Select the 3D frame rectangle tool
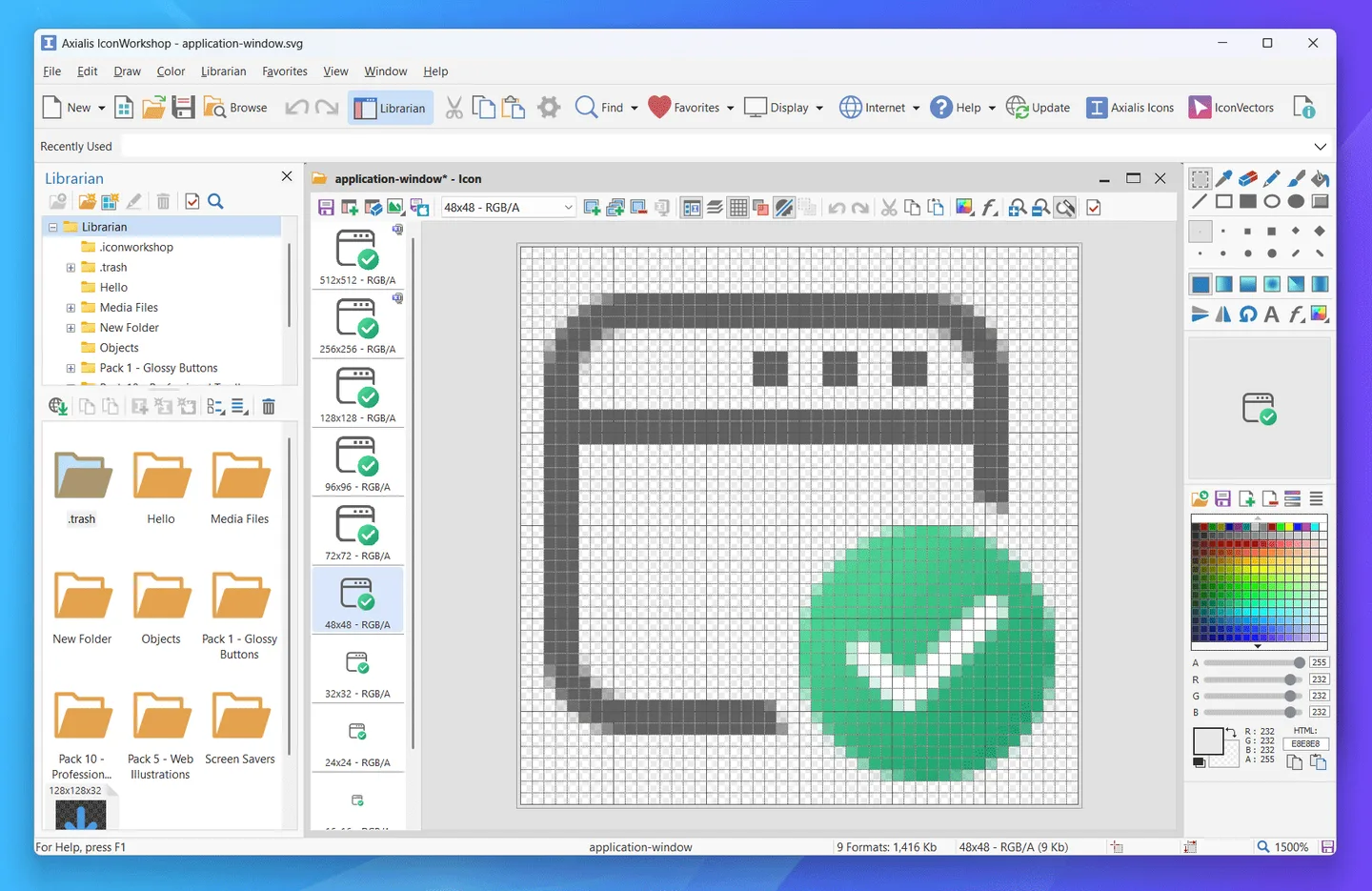 click(1320, 201)
